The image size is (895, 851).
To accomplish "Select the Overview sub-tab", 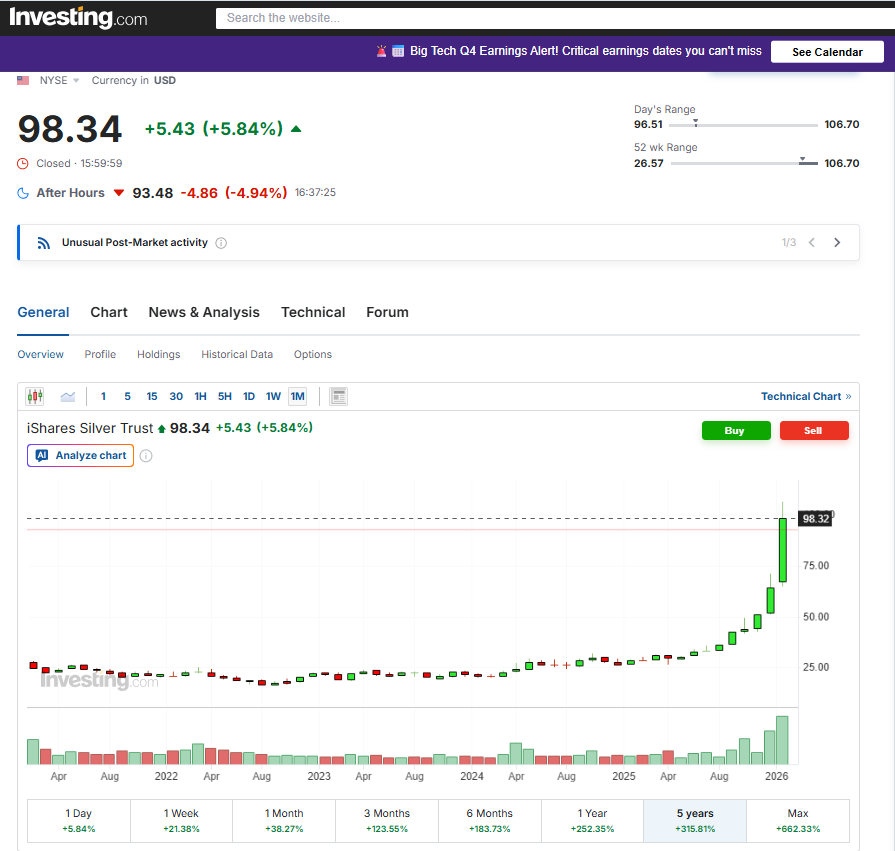I will coord(41,354).
